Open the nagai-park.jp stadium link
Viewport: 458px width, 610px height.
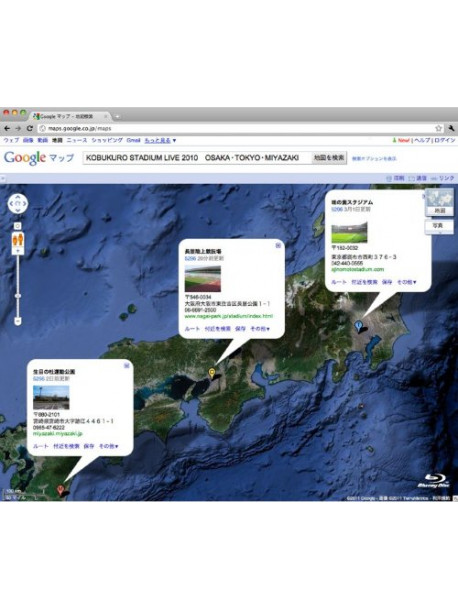click(x=229, y=316)
